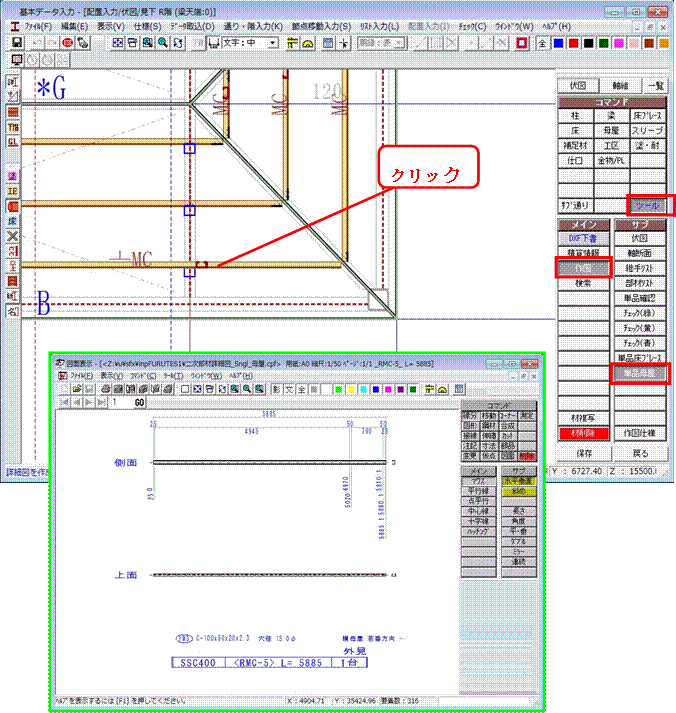This screenshot has height=713, width=676.
Task: Open the 表示(V) menu in main window
Action: [x=110, y=26]
